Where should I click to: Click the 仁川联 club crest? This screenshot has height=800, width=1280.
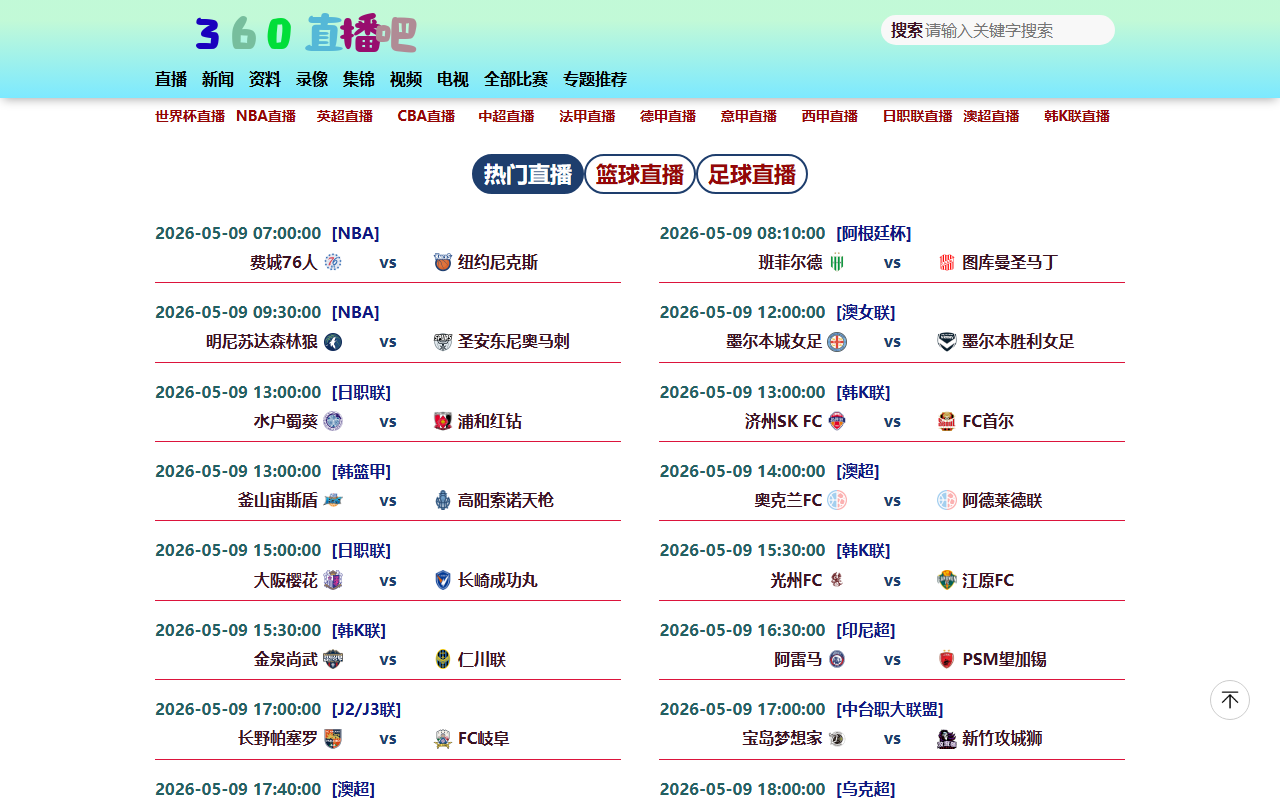coord(443,659)
